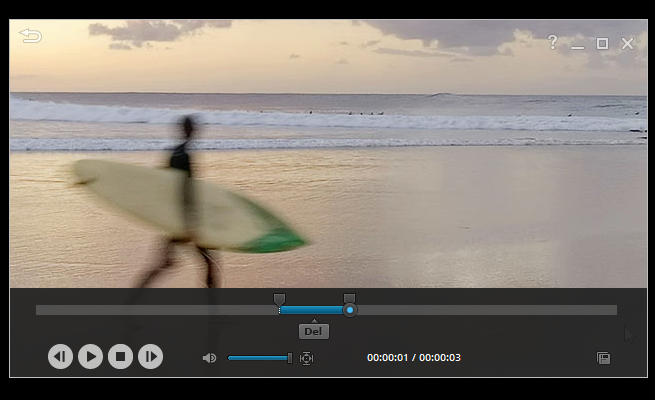Close the player window
Viewport: 655px width, 400px height.
[627, 43]
